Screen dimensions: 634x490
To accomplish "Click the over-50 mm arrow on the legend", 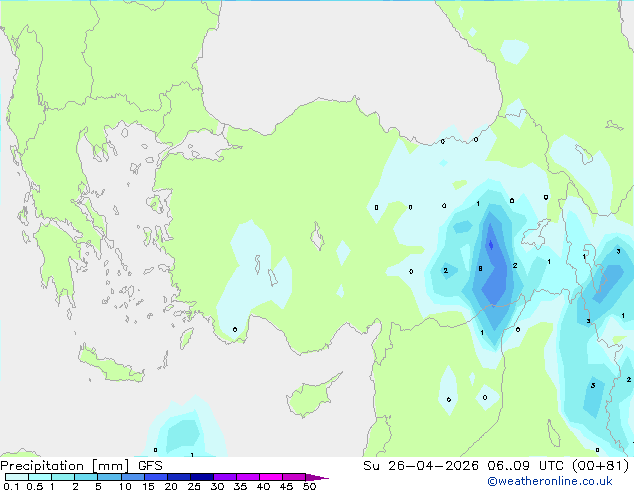I will (317, 477).
